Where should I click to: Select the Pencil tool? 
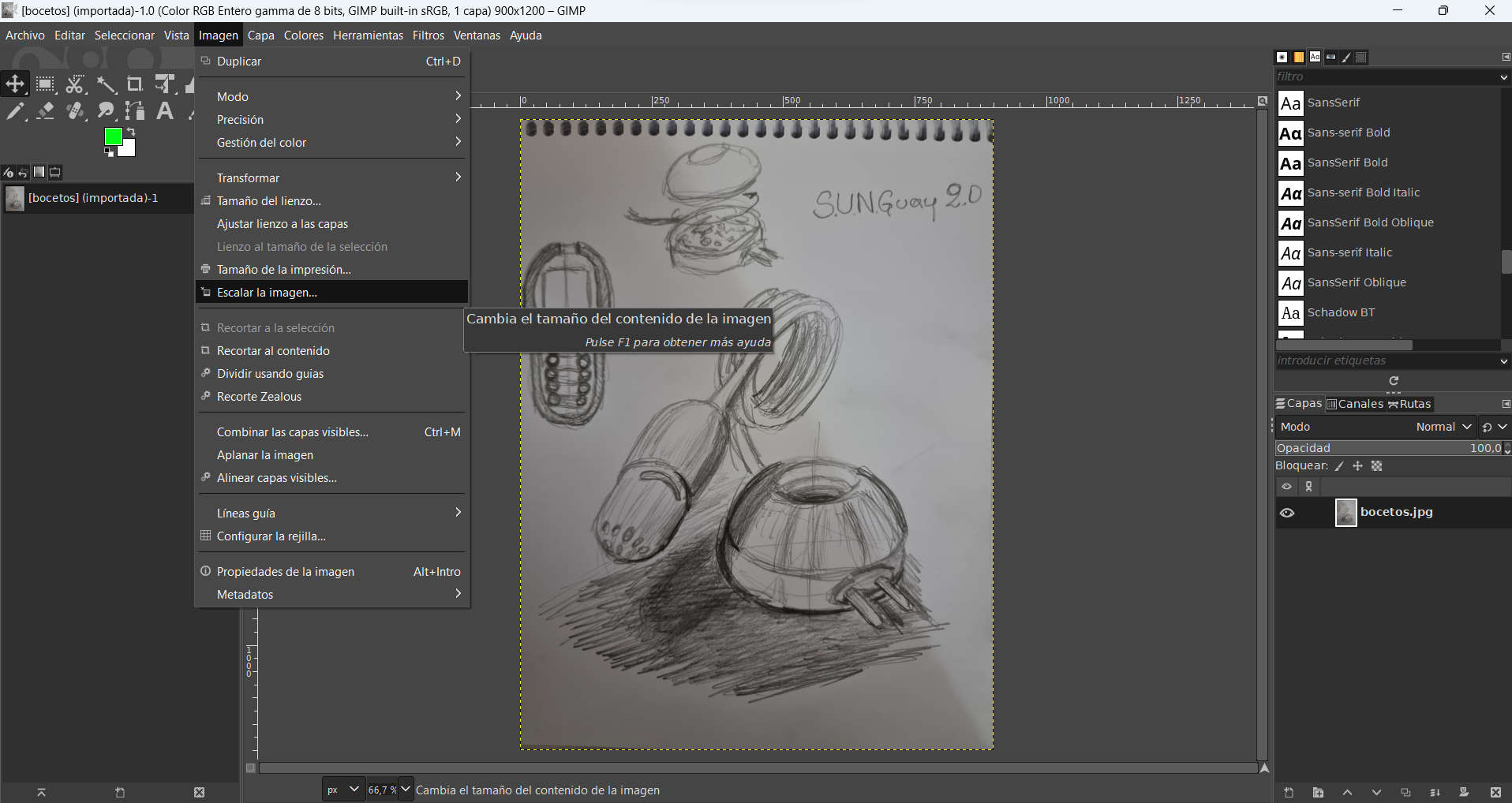tap(15, 111)
